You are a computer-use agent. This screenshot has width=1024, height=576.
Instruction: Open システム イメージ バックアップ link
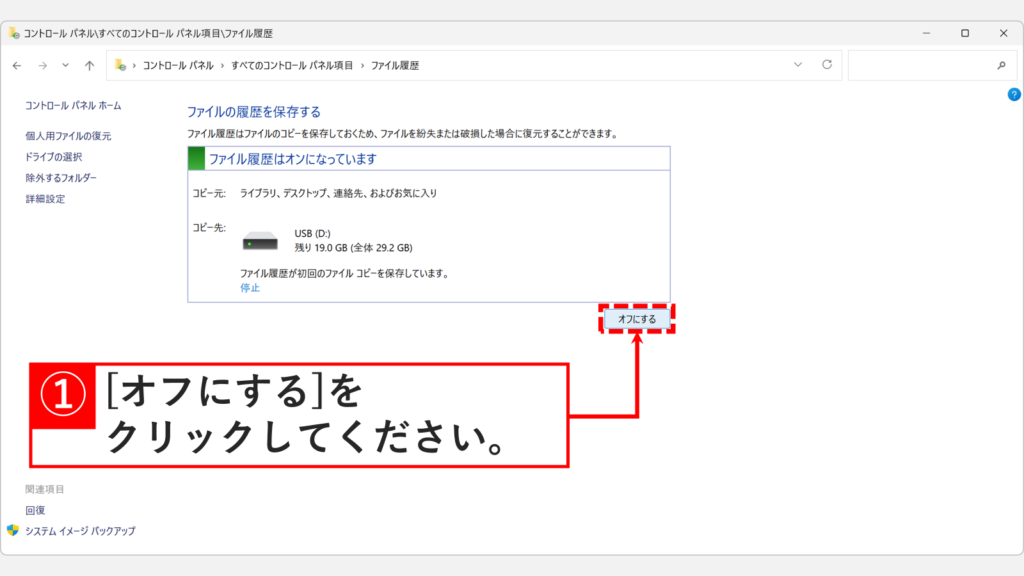tap(80, 531)
